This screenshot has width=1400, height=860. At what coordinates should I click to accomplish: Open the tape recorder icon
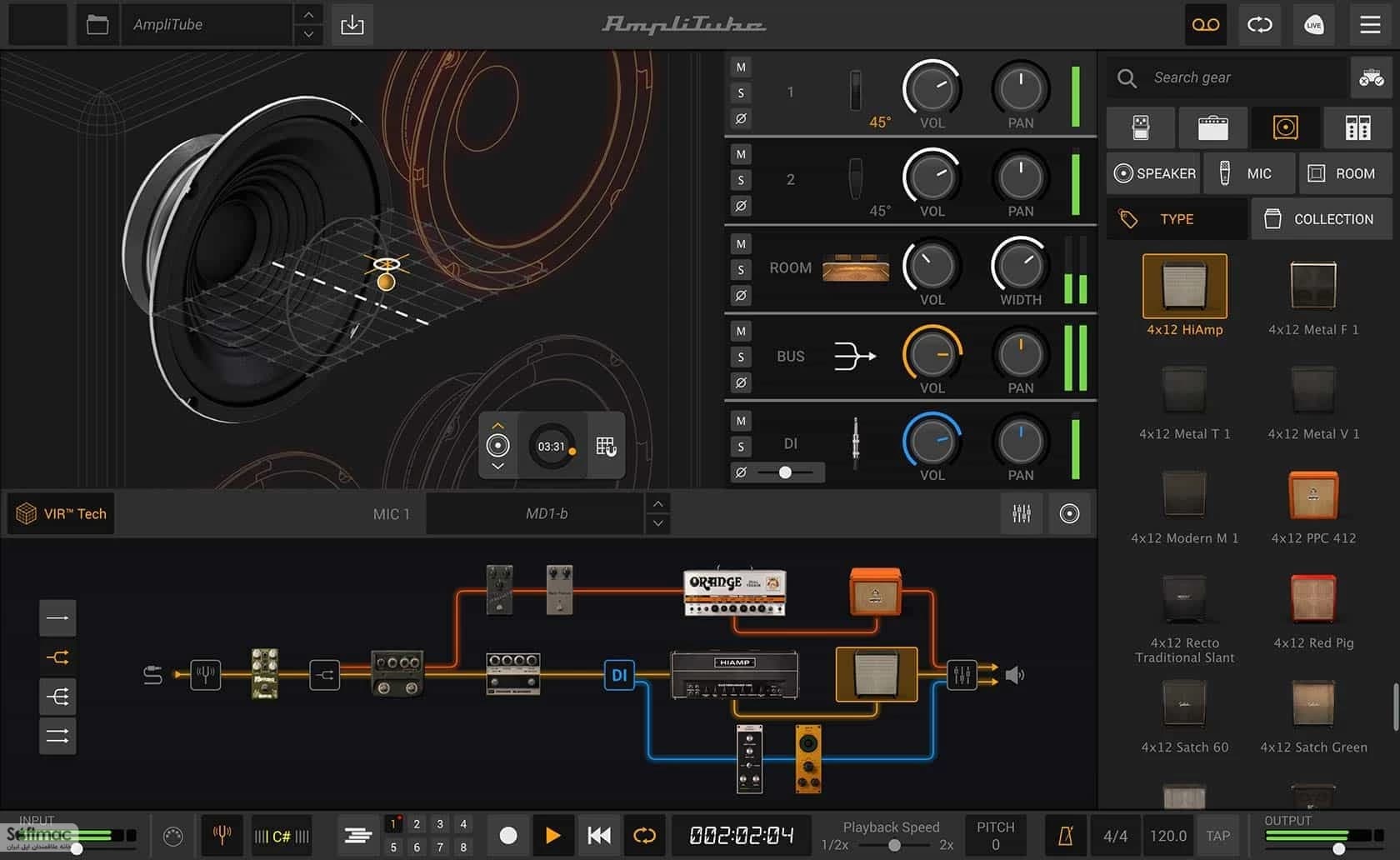(1206, 25)
